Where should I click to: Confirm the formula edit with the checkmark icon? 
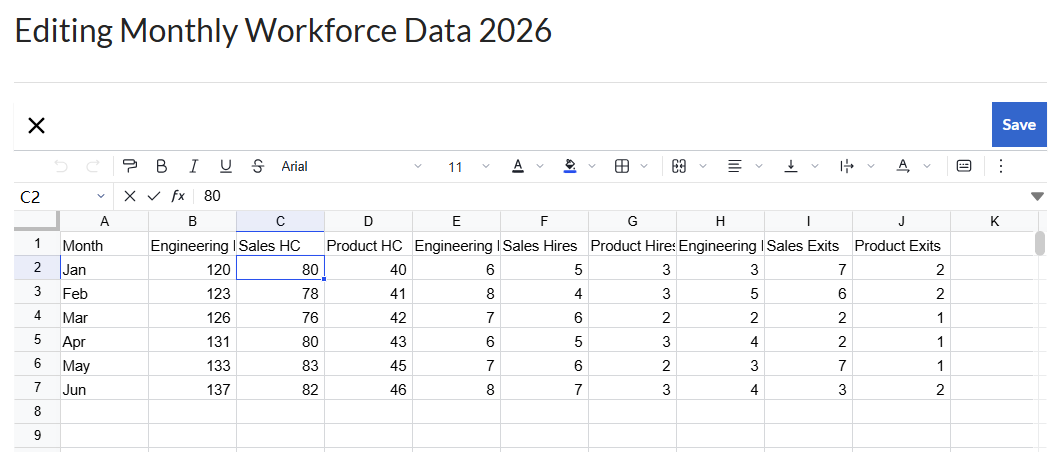point(154,197)
